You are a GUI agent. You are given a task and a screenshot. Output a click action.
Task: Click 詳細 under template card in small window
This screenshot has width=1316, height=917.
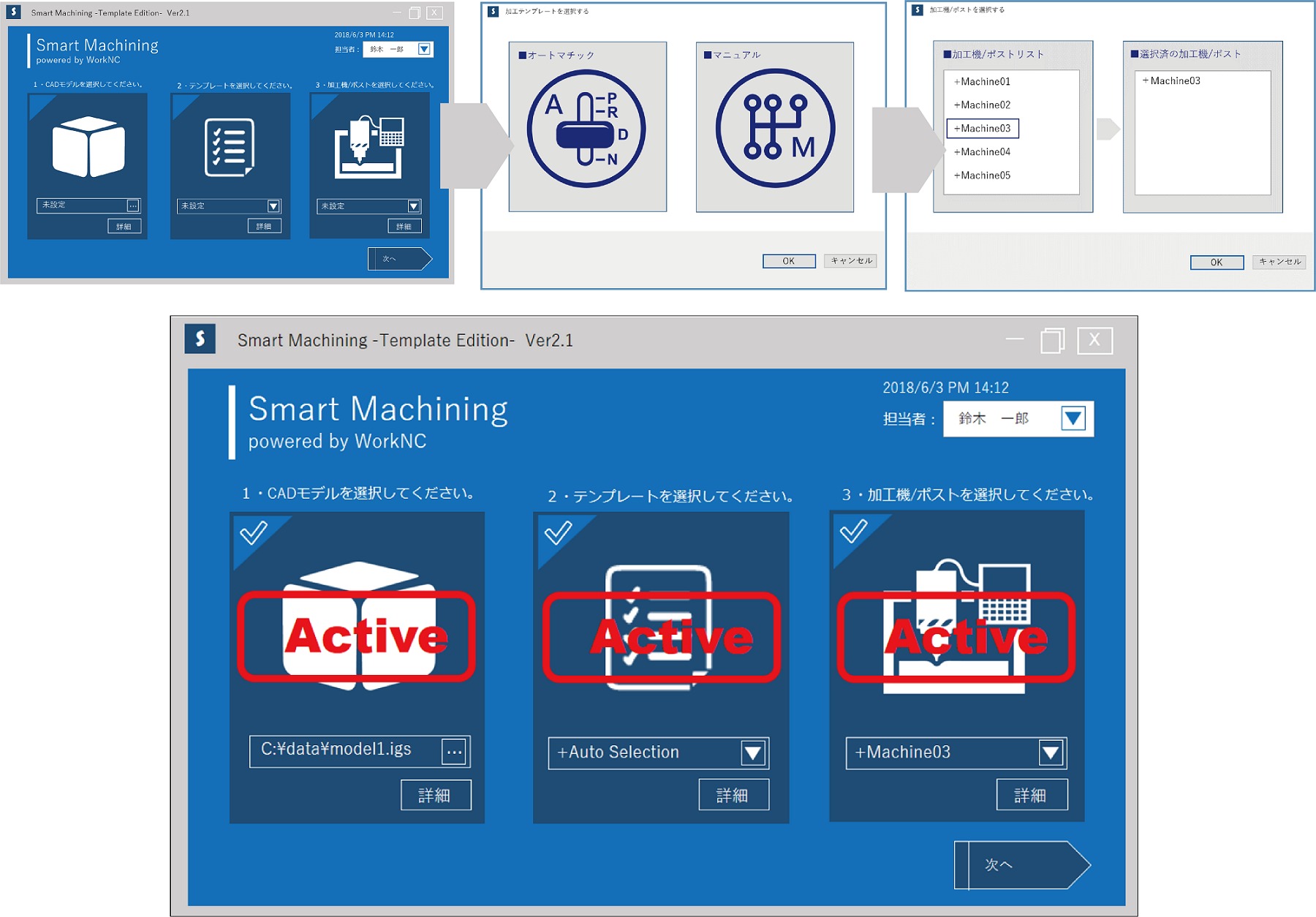(x=264, y=227)
